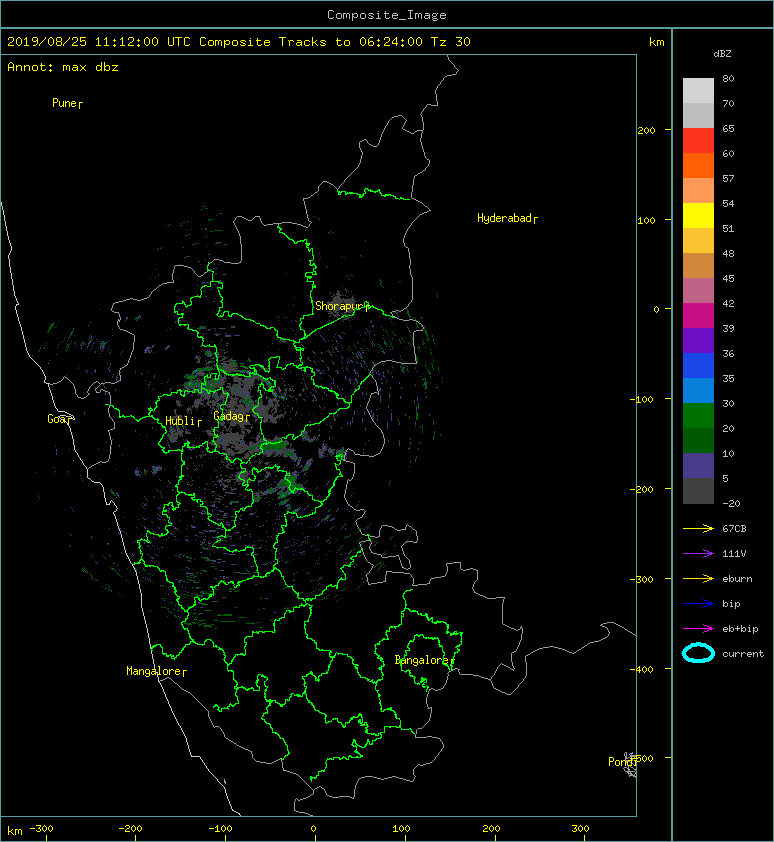Click the 200 tick on the vertical axis
This screenshot has width=774, height=842.
tap(646, 130)
